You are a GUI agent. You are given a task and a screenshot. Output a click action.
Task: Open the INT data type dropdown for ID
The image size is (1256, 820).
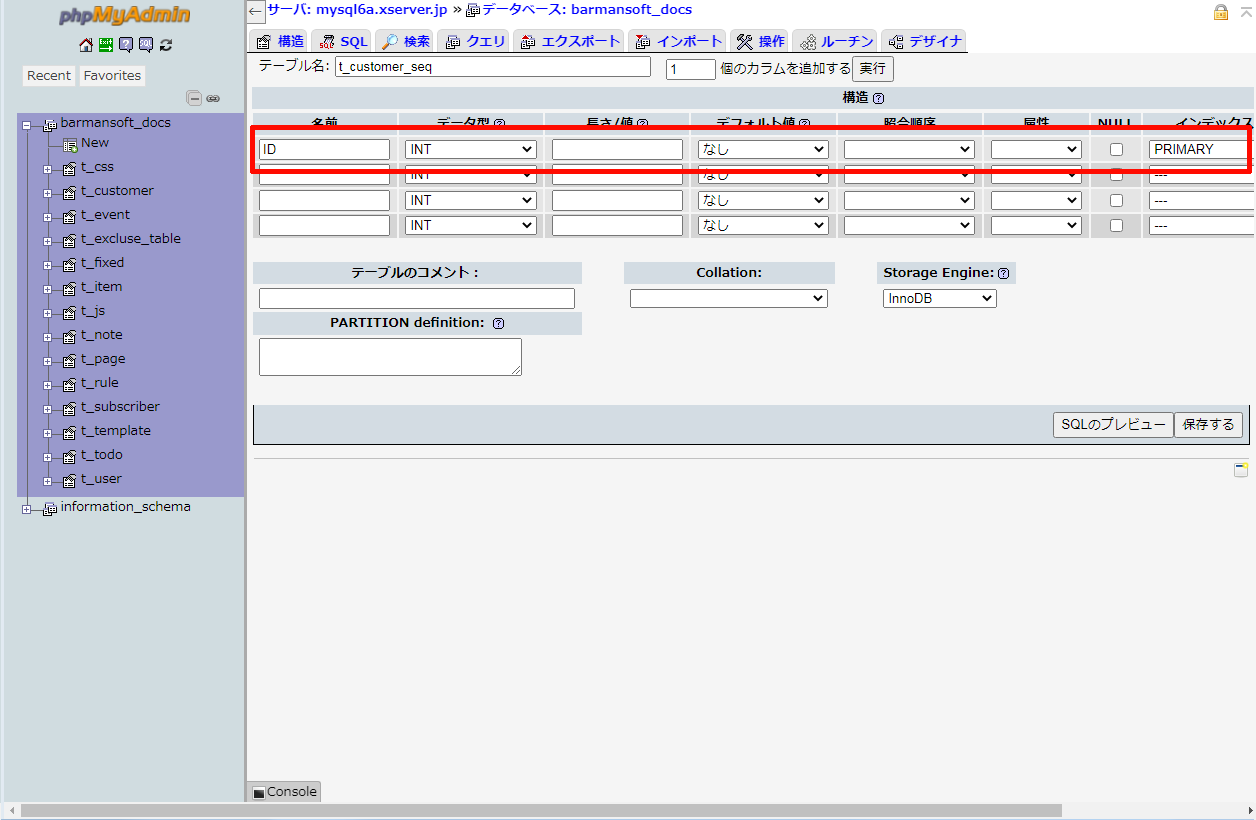pos(471,149)
